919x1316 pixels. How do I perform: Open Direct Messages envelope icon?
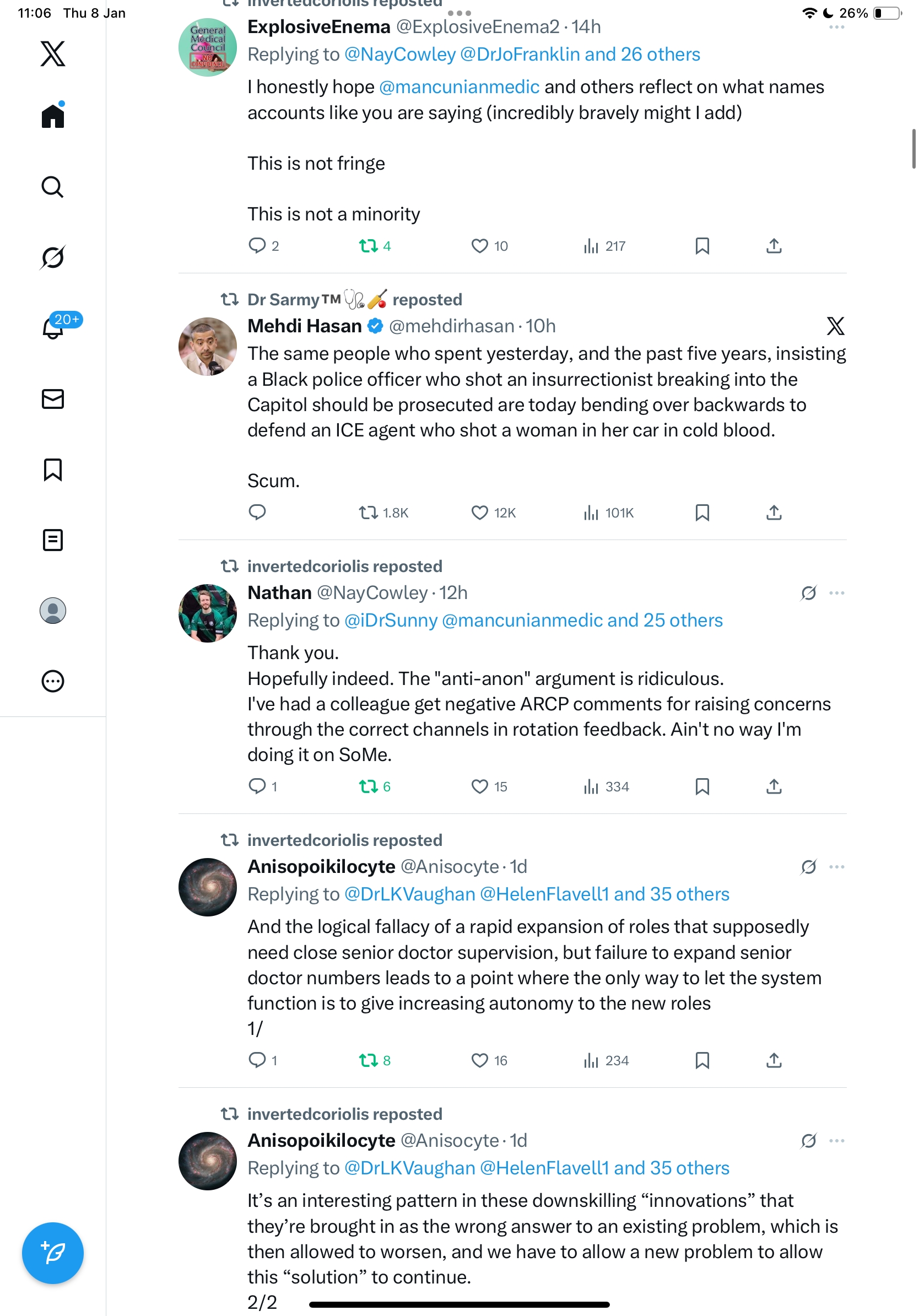(53, 399)
